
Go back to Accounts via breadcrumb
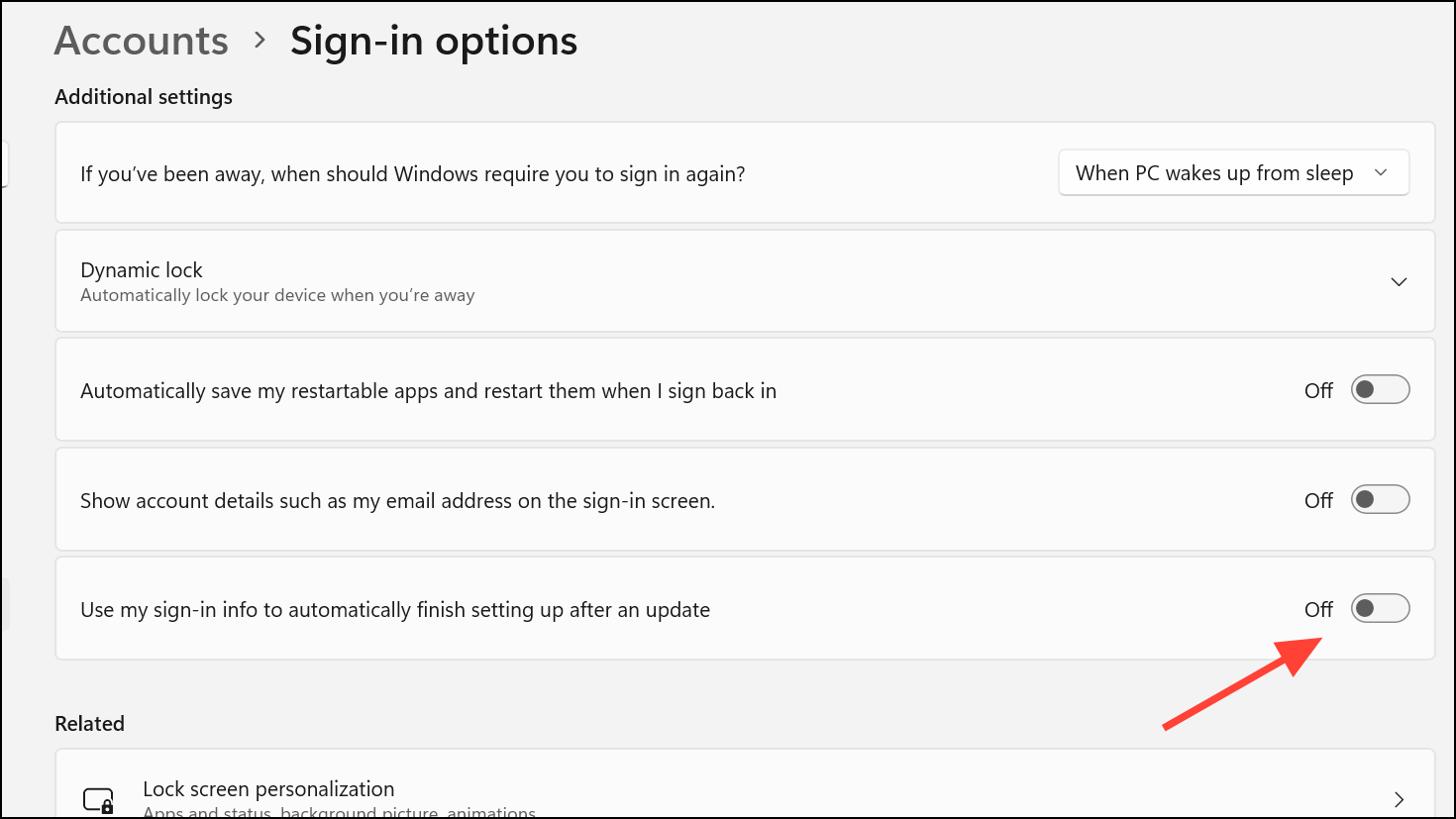pyautogui.click(x=142, y=41)
